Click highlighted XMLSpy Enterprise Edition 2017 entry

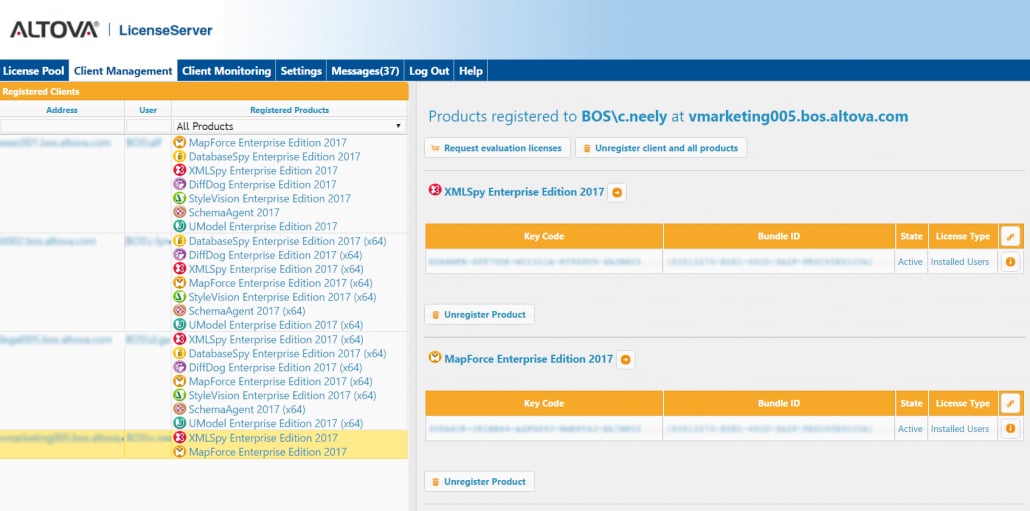[x=263, y=437]
